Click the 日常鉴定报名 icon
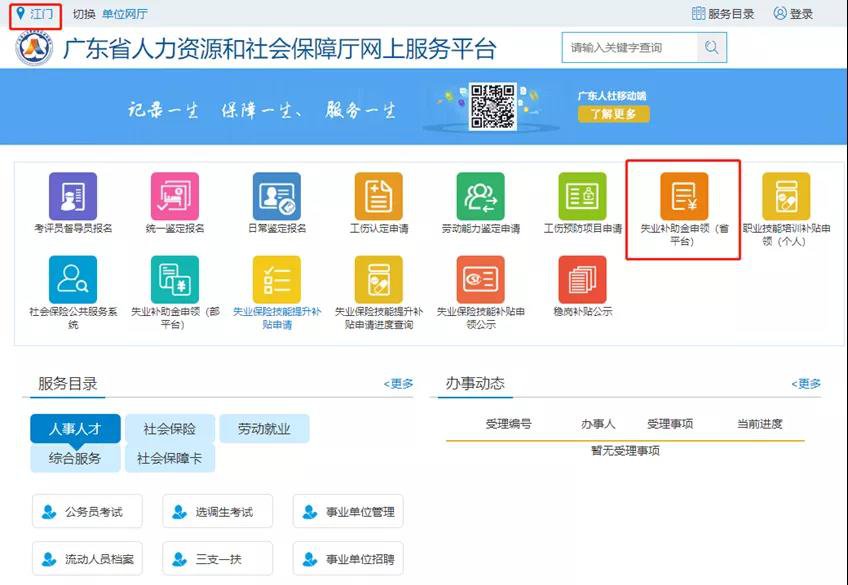848x585 pixels. tap(277, 197)
